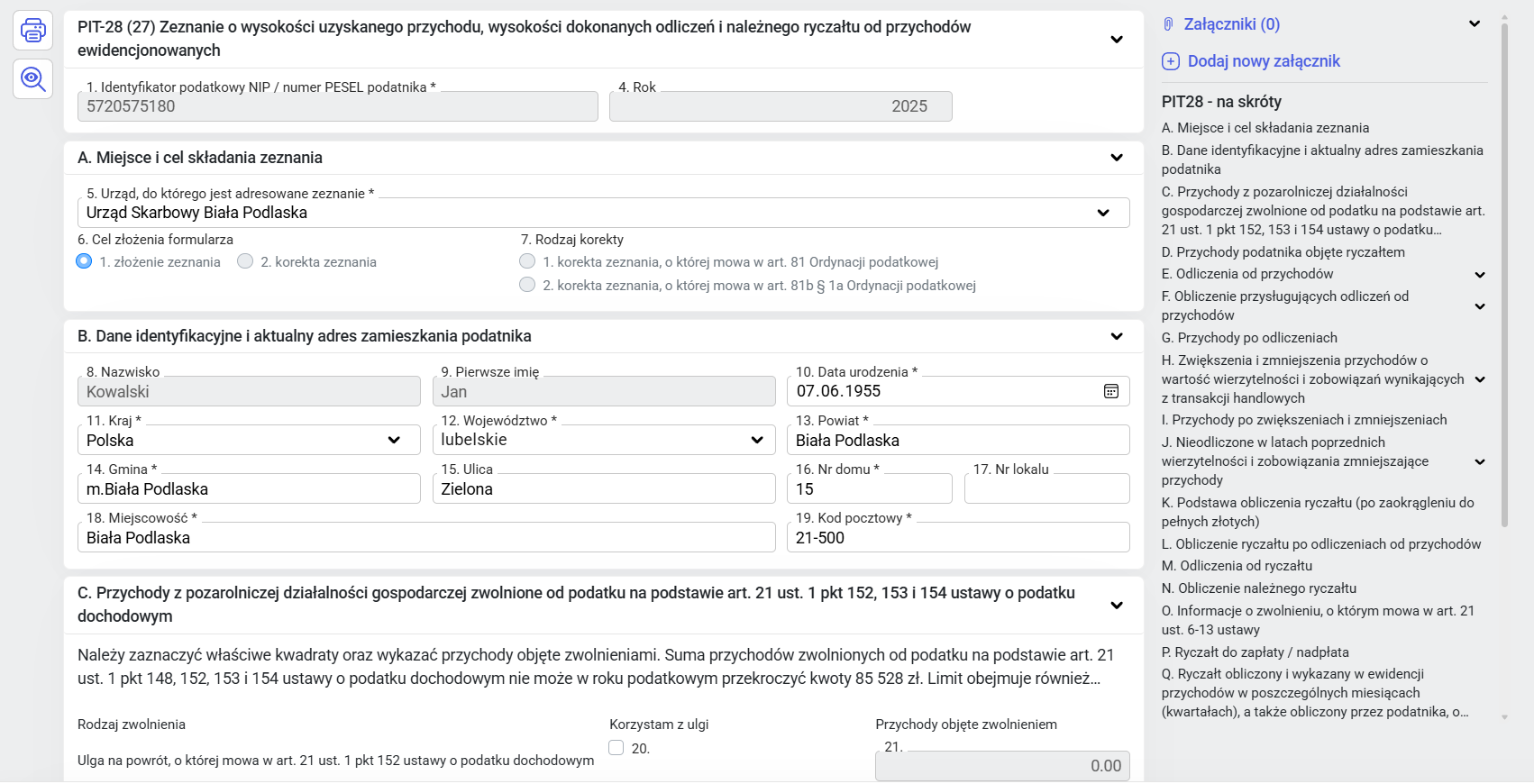Viewport: 1534px width, 784px height.
Task: Click the right panel vertical scrollbar
Action: pyautogui.click(x=1504, y=270)
